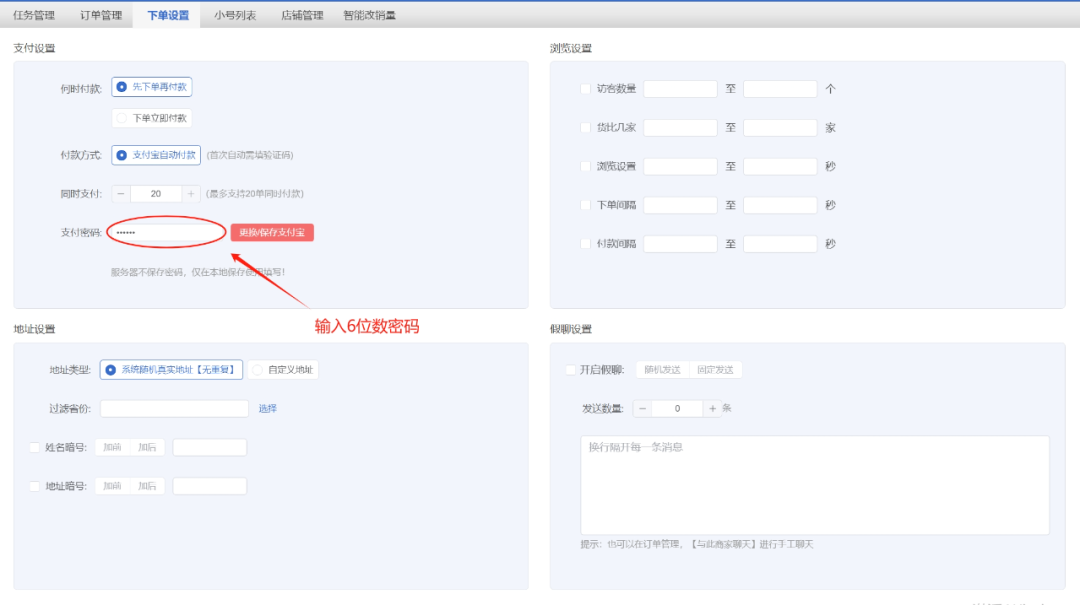Enable the 开启假聊 checkbox
The image size is (1080, 605).
[570, 370]
